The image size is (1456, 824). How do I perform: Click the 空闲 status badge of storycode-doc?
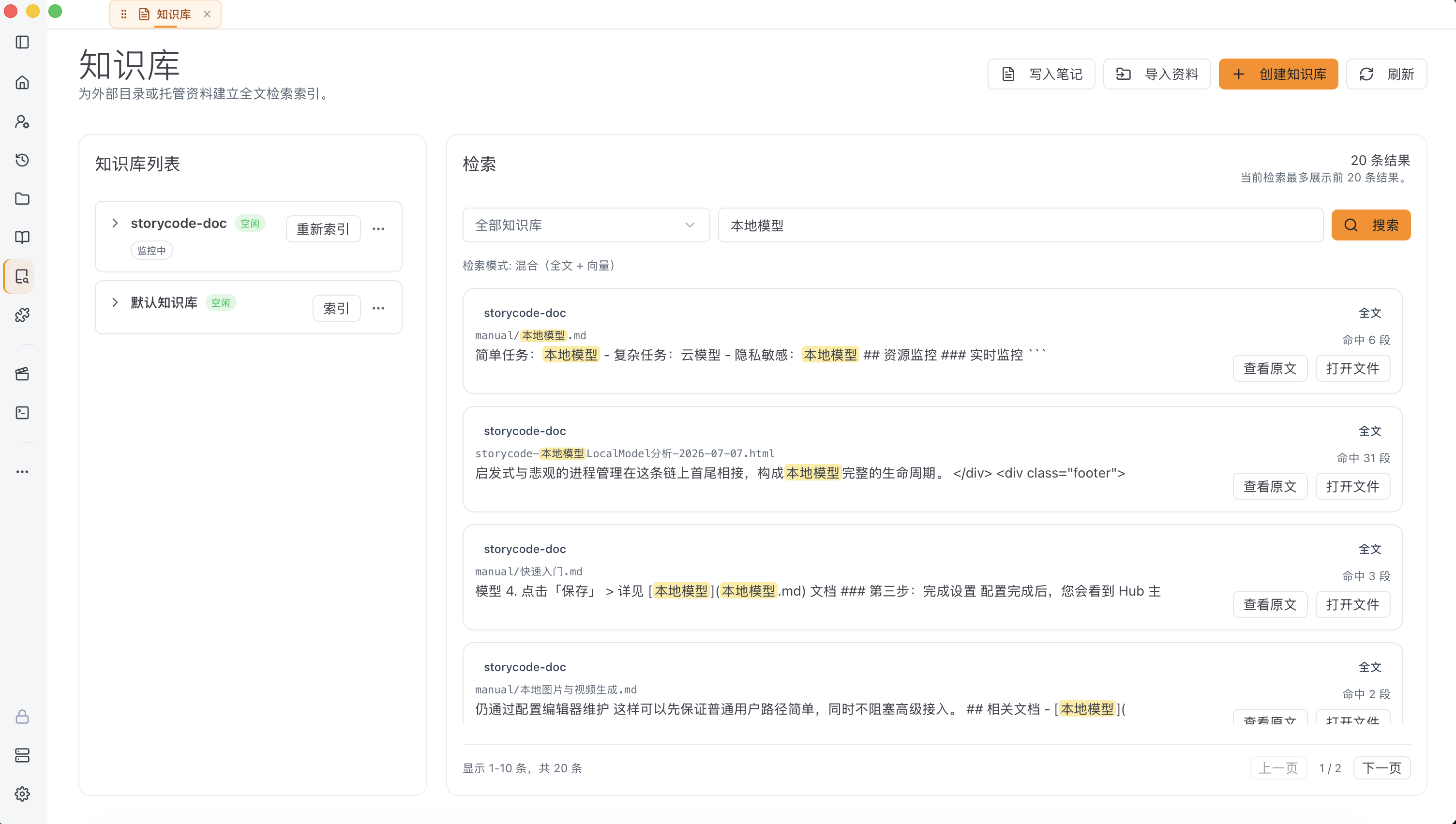pyautogui.click(x=250, y=224)
